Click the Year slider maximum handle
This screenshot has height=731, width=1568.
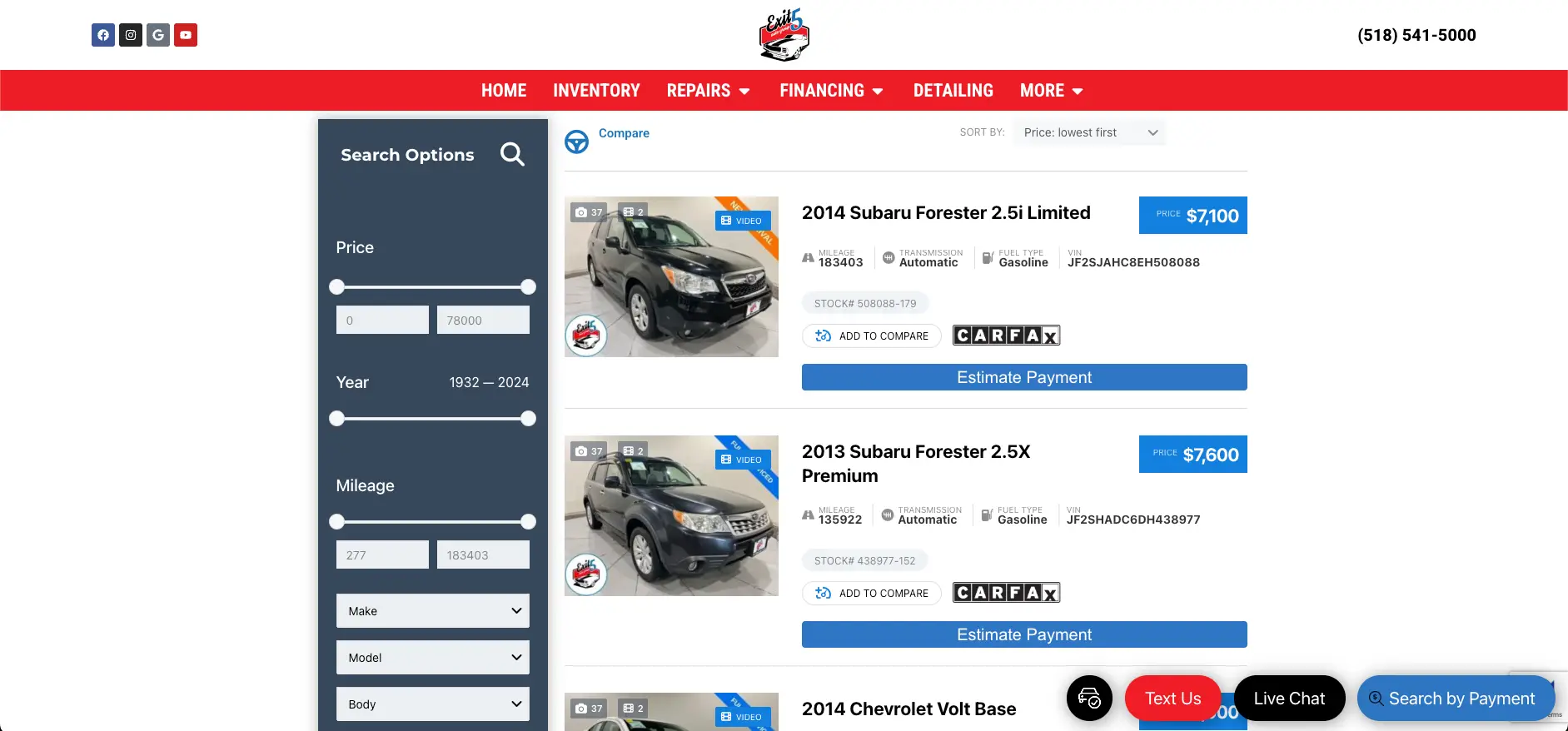[528, 419]
